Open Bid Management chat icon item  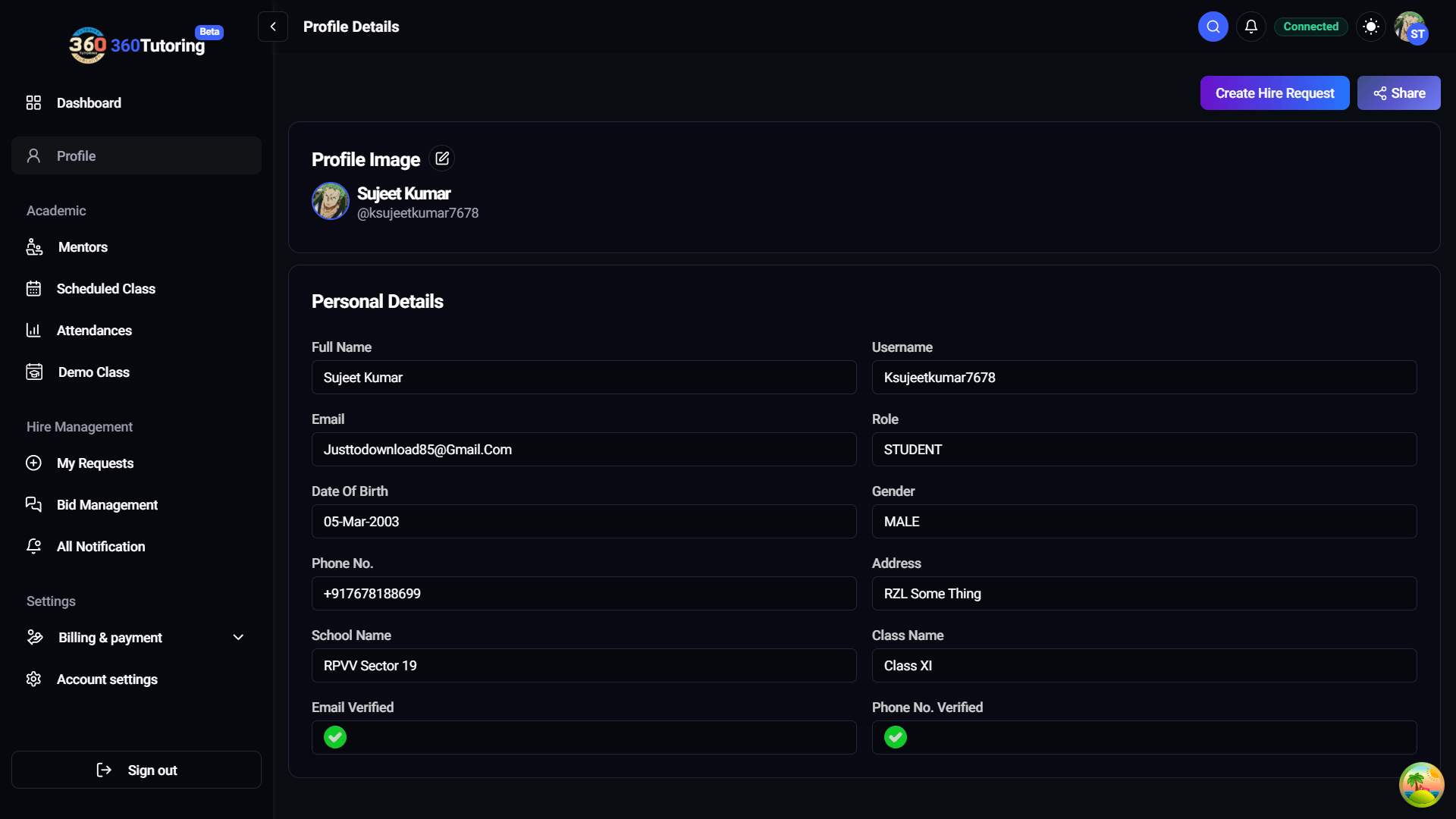click(x=107, y=505)
